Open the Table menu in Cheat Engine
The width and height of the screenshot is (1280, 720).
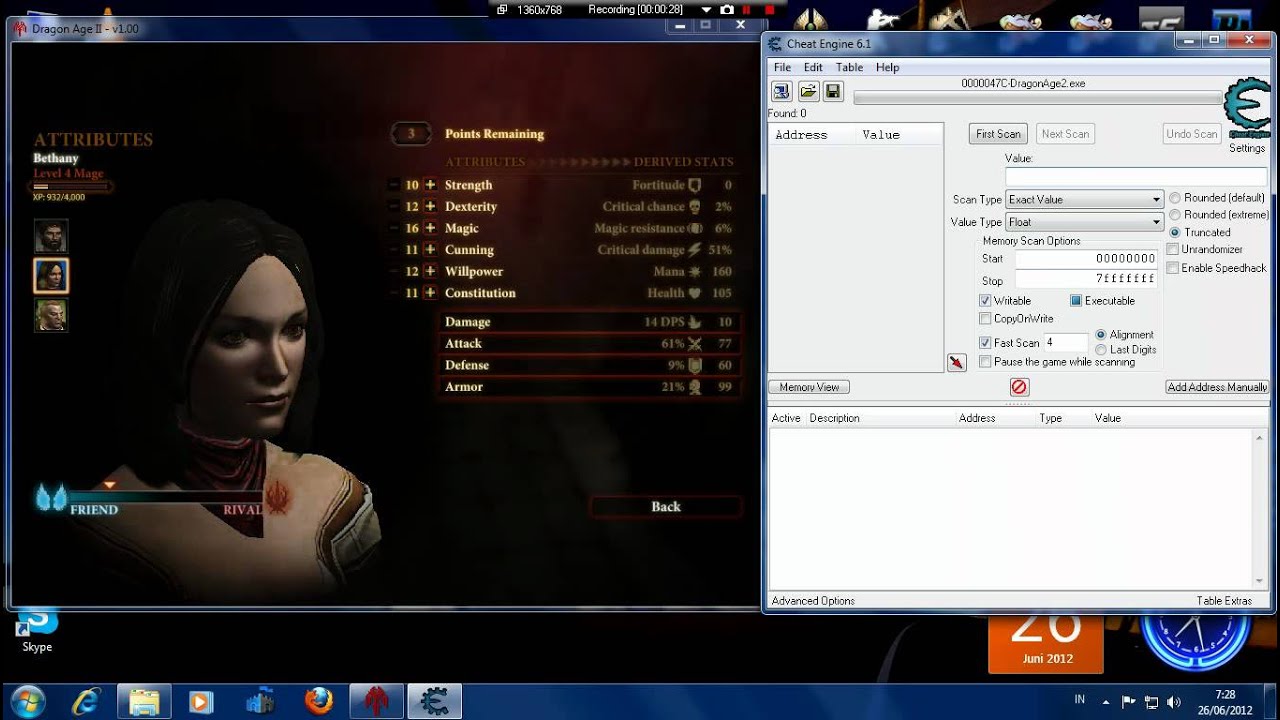pyautogui.click(x=849, y=67)
